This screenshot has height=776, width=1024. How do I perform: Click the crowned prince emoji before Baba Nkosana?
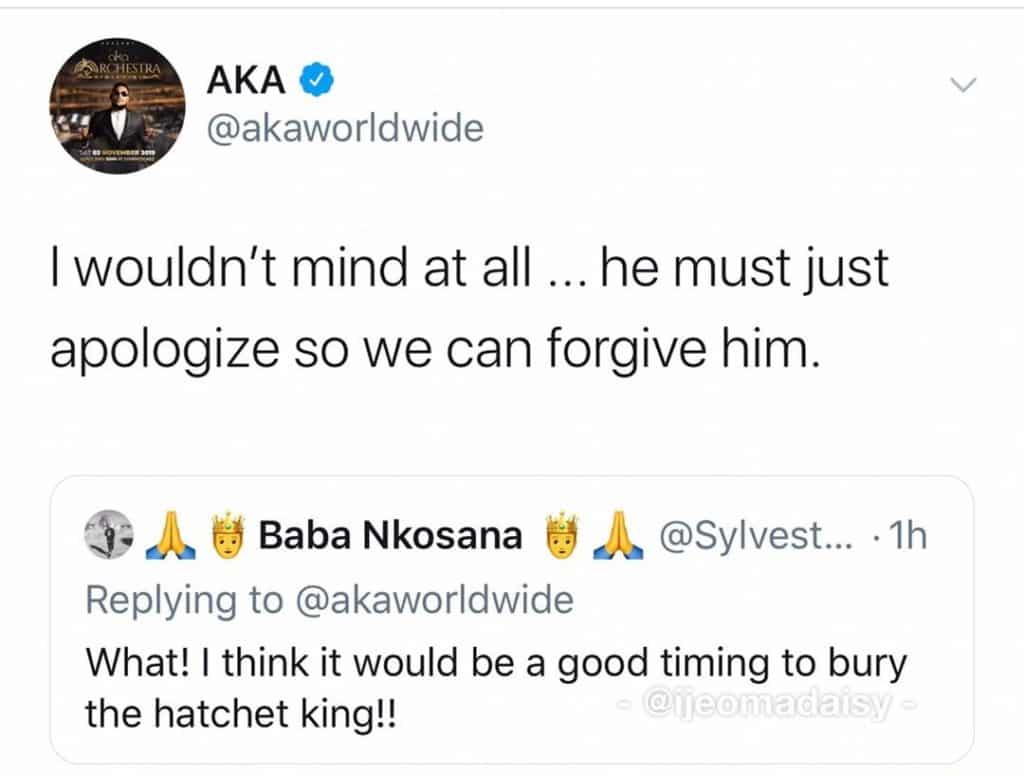tap(227, 535)
